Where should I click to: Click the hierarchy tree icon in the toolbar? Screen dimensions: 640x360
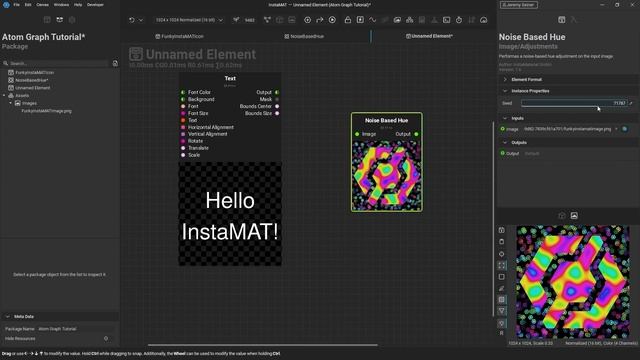coord(409,20)
